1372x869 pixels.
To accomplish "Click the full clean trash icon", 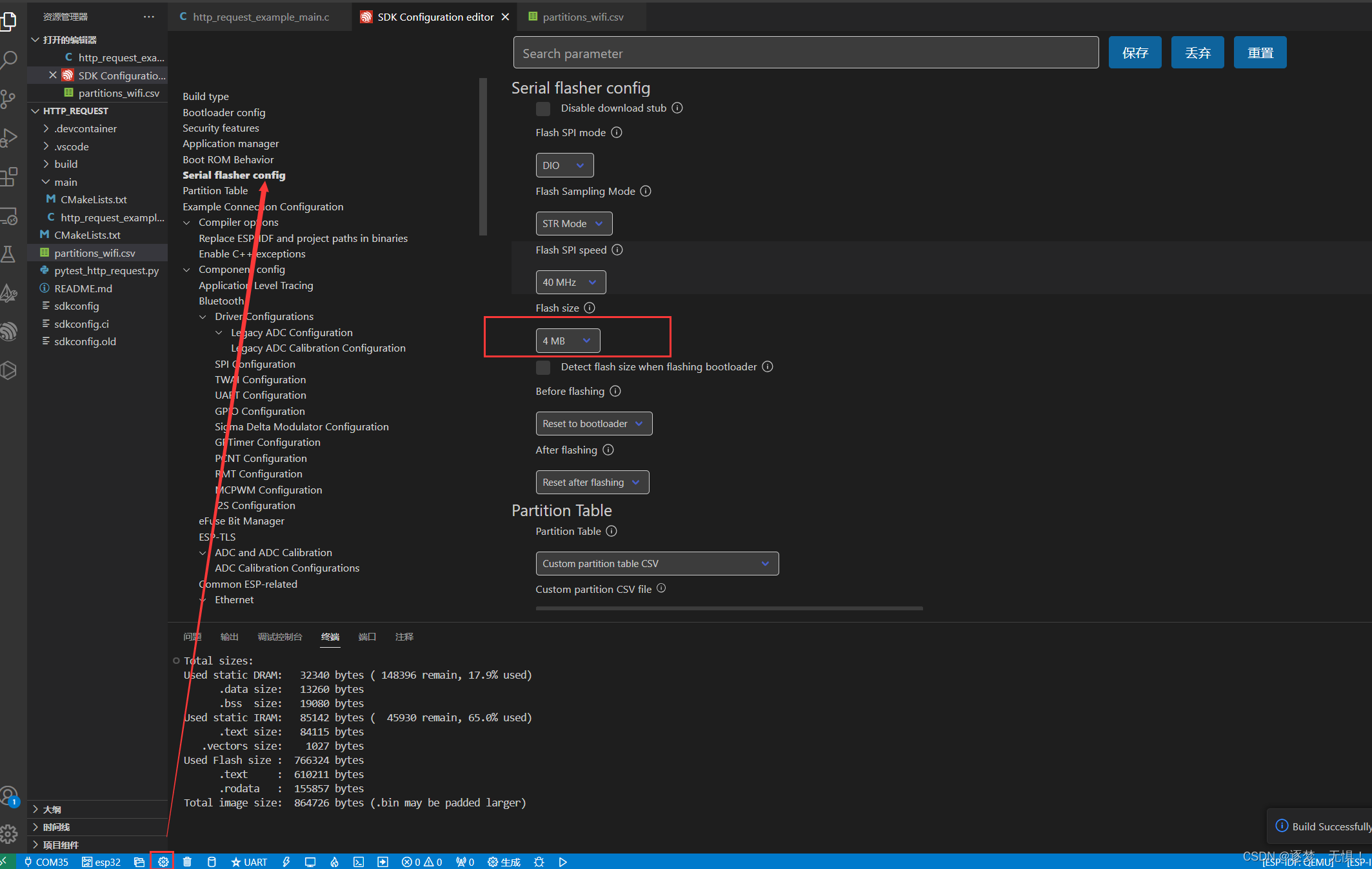I will tap(187, 862).
